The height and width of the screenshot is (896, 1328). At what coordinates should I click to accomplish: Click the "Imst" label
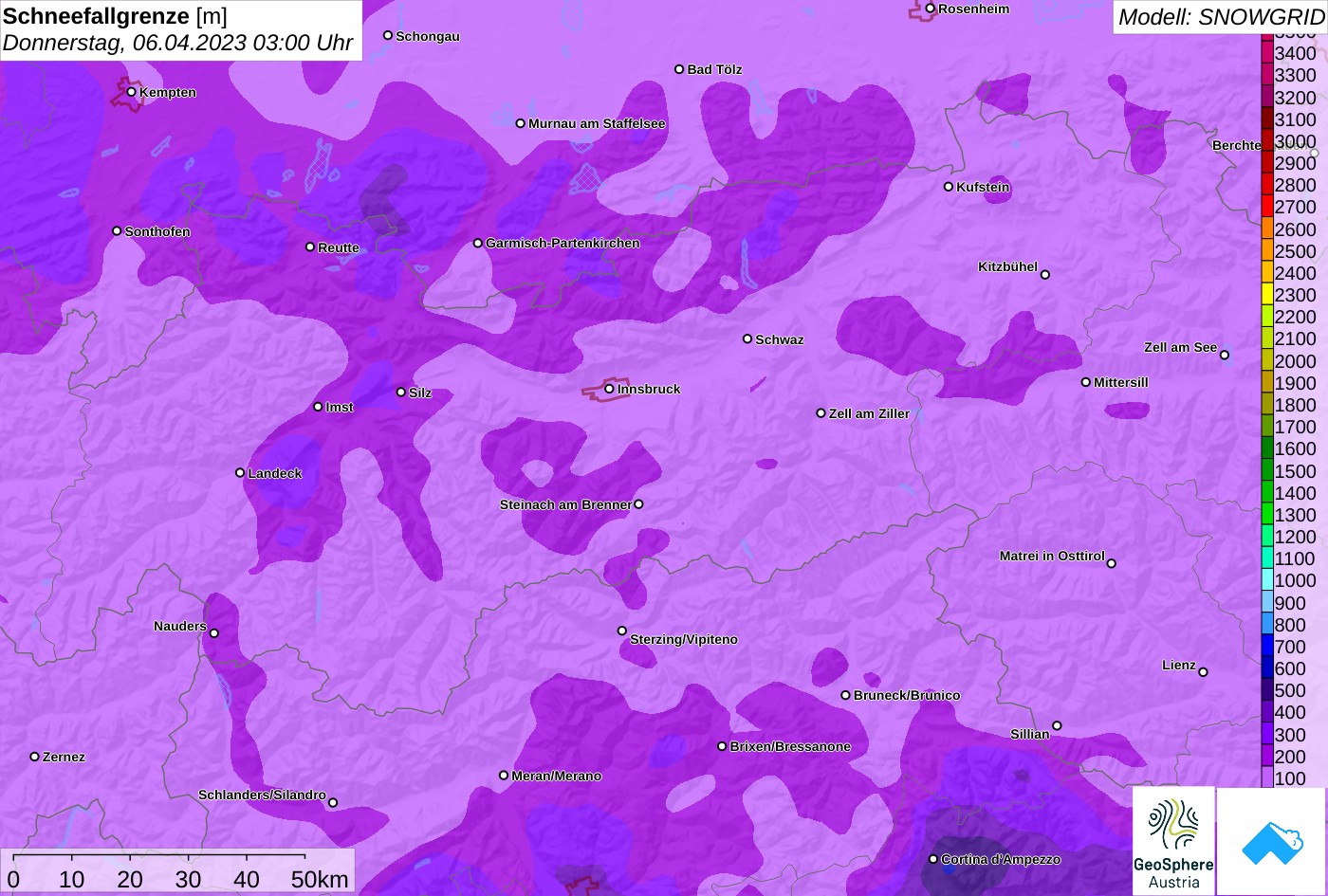[340, 408]
